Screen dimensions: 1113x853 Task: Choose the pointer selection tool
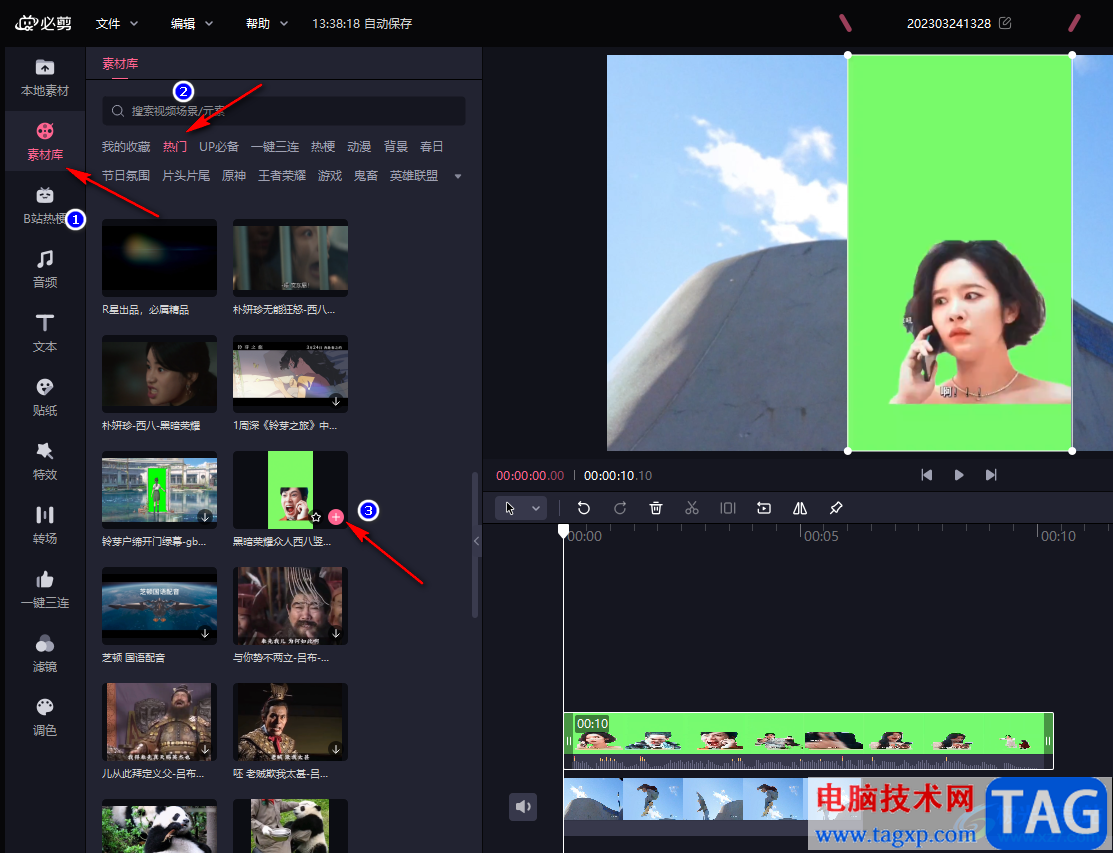click(510, 508)
